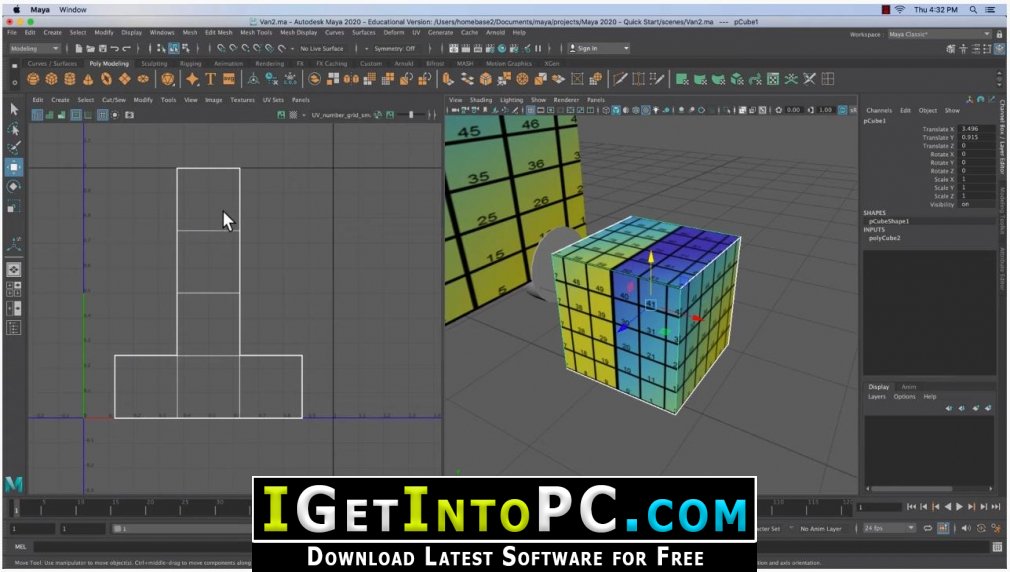Click the Object menu in Channel Box

(928, 110)
